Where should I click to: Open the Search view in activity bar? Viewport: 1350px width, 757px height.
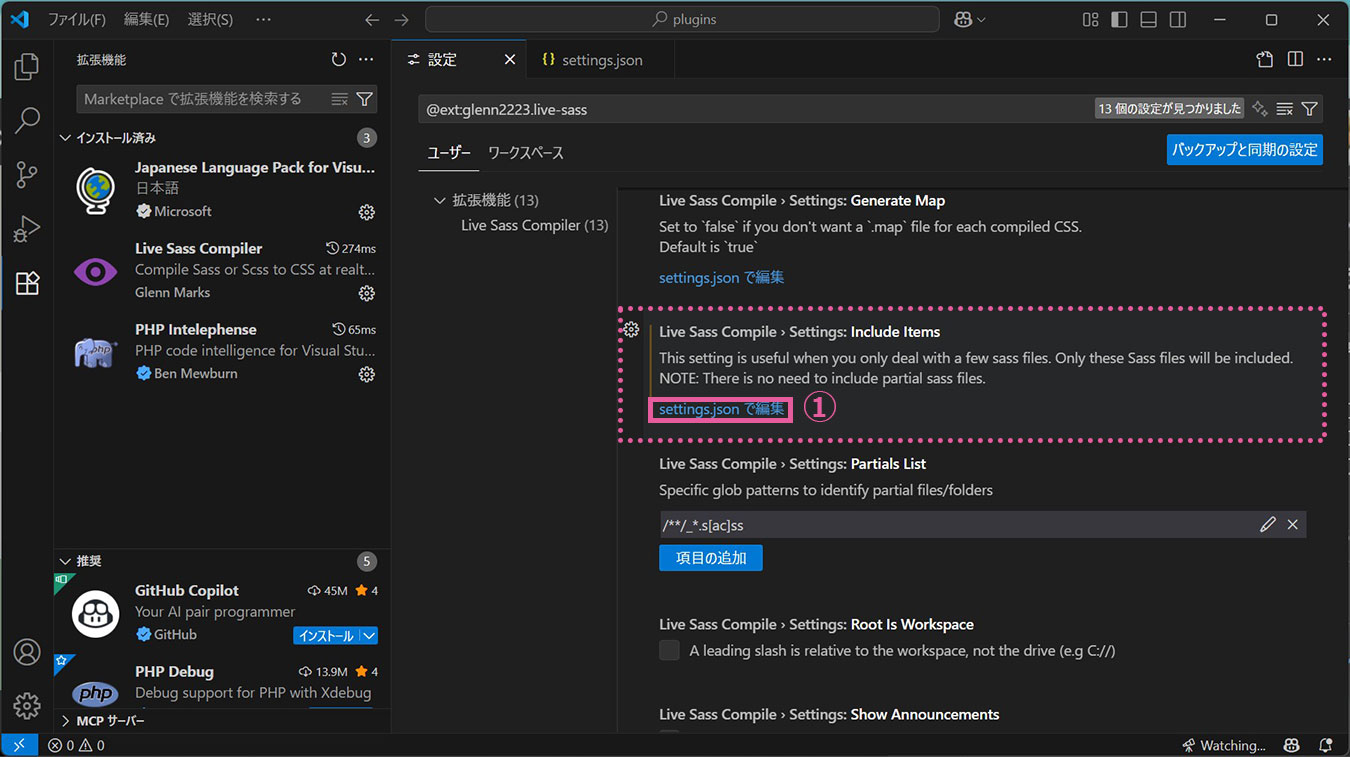point(27,121)
